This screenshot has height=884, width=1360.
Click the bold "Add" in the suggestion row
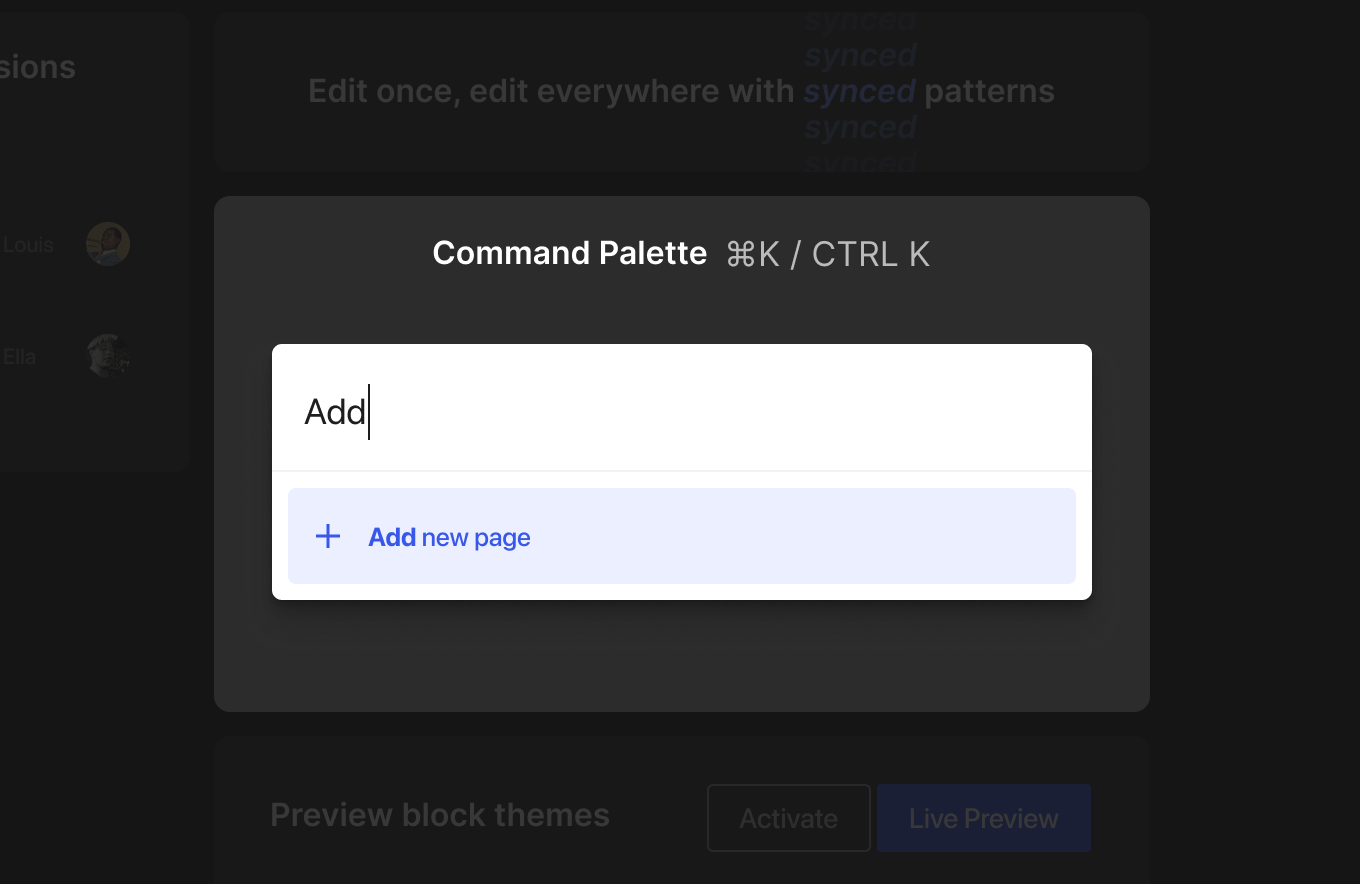click(392, 537)
